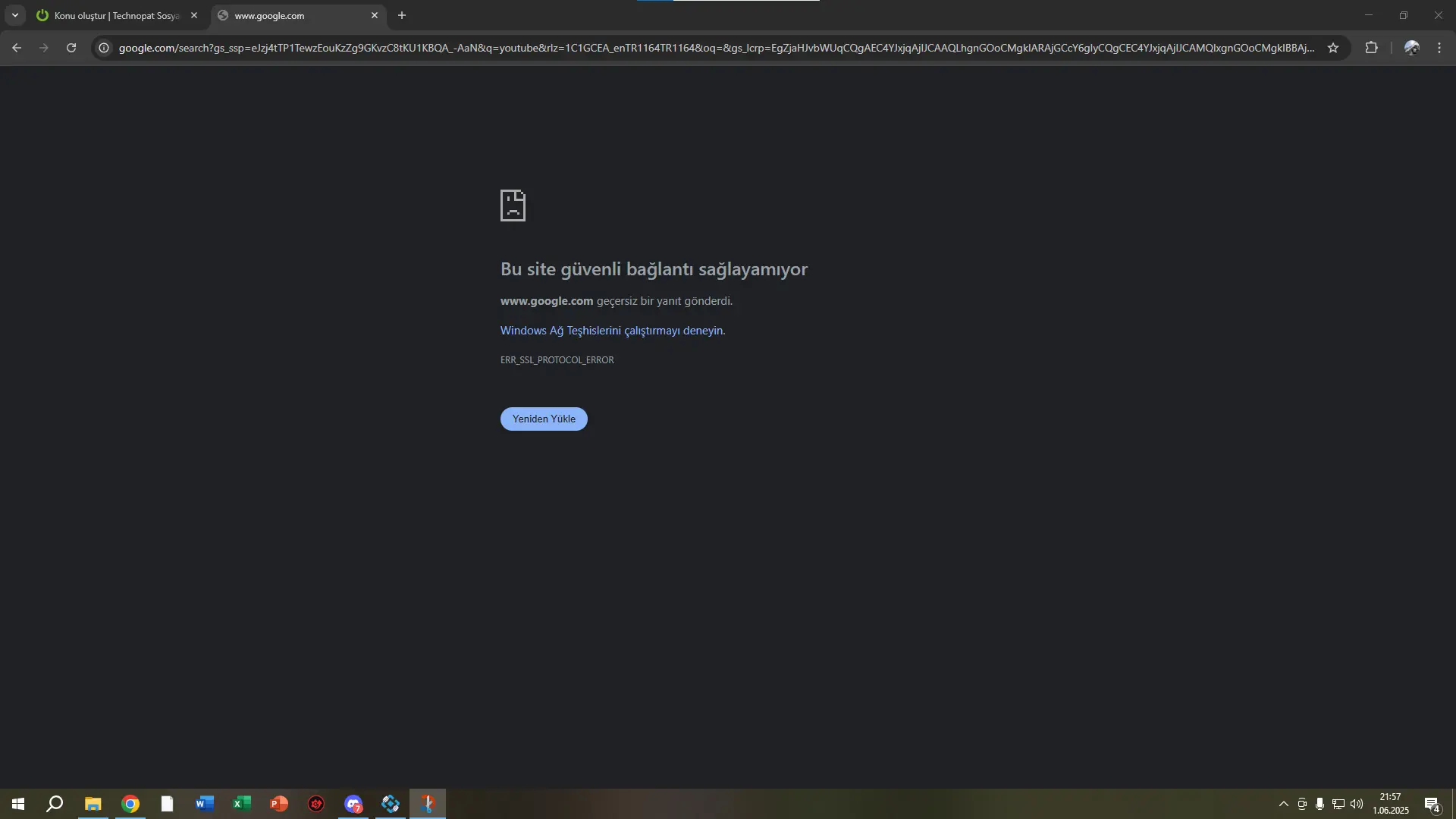Go back to the previous page

(17, 48)
